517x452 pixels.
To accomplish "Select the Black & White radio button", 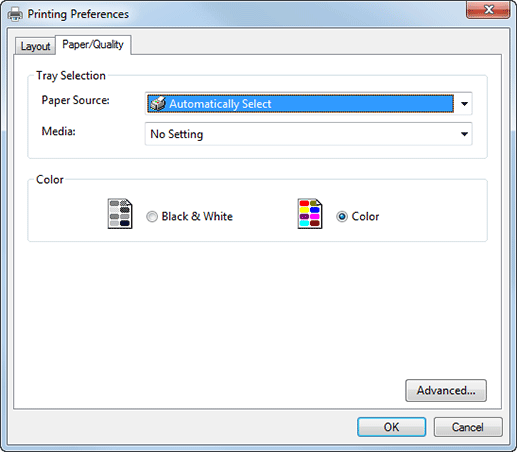I will pyautogui.click(x=152, y=217).
